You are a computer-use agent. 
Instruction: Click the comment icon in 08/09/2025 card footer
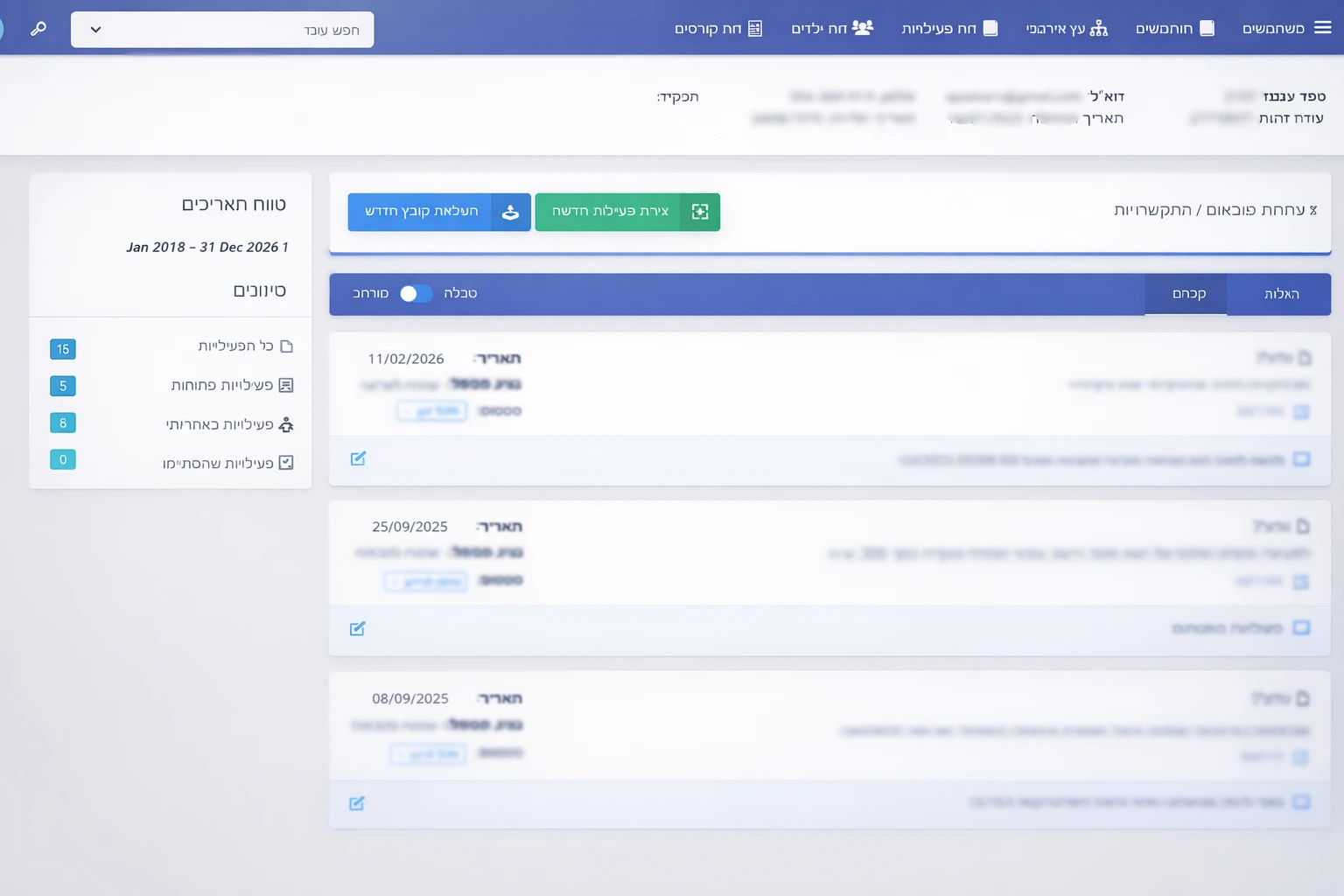[1301, 801]
